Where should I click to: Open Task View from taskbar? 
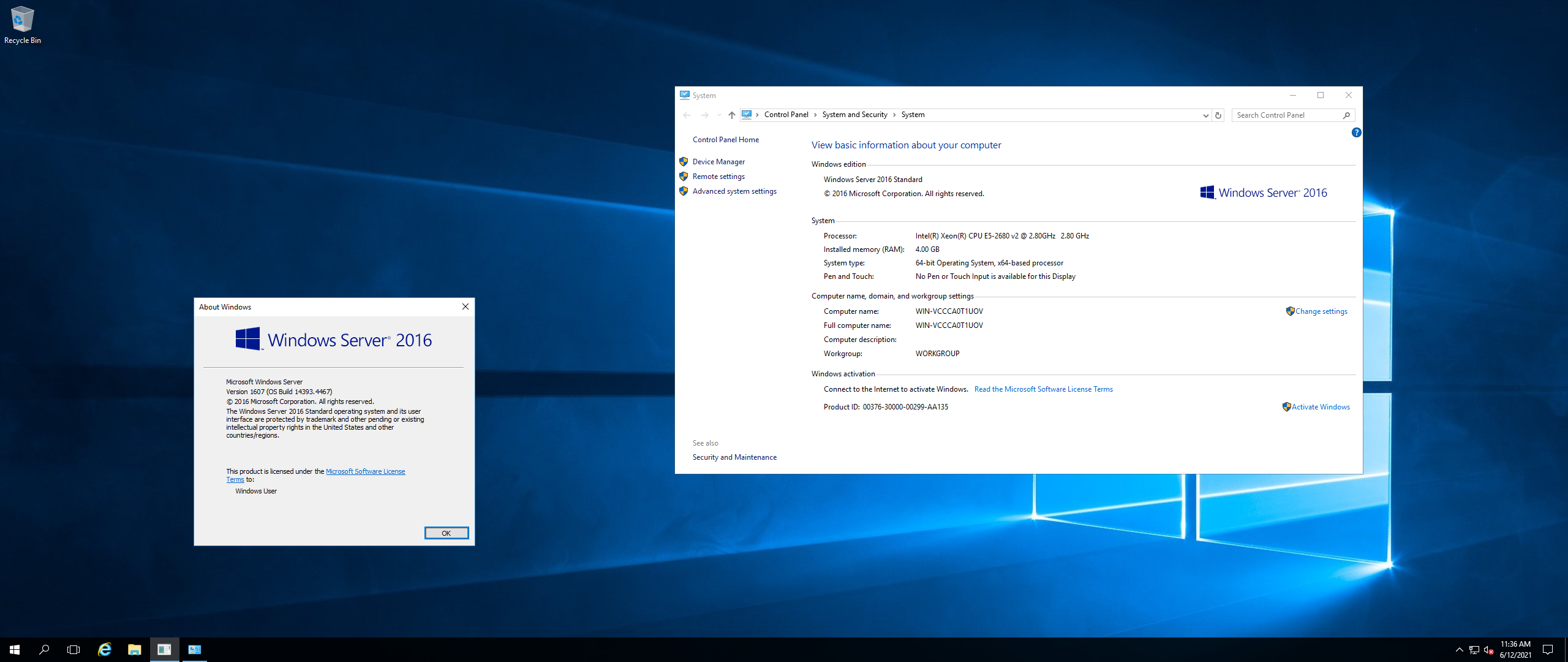pyautogui.click(x=73, y=650)
